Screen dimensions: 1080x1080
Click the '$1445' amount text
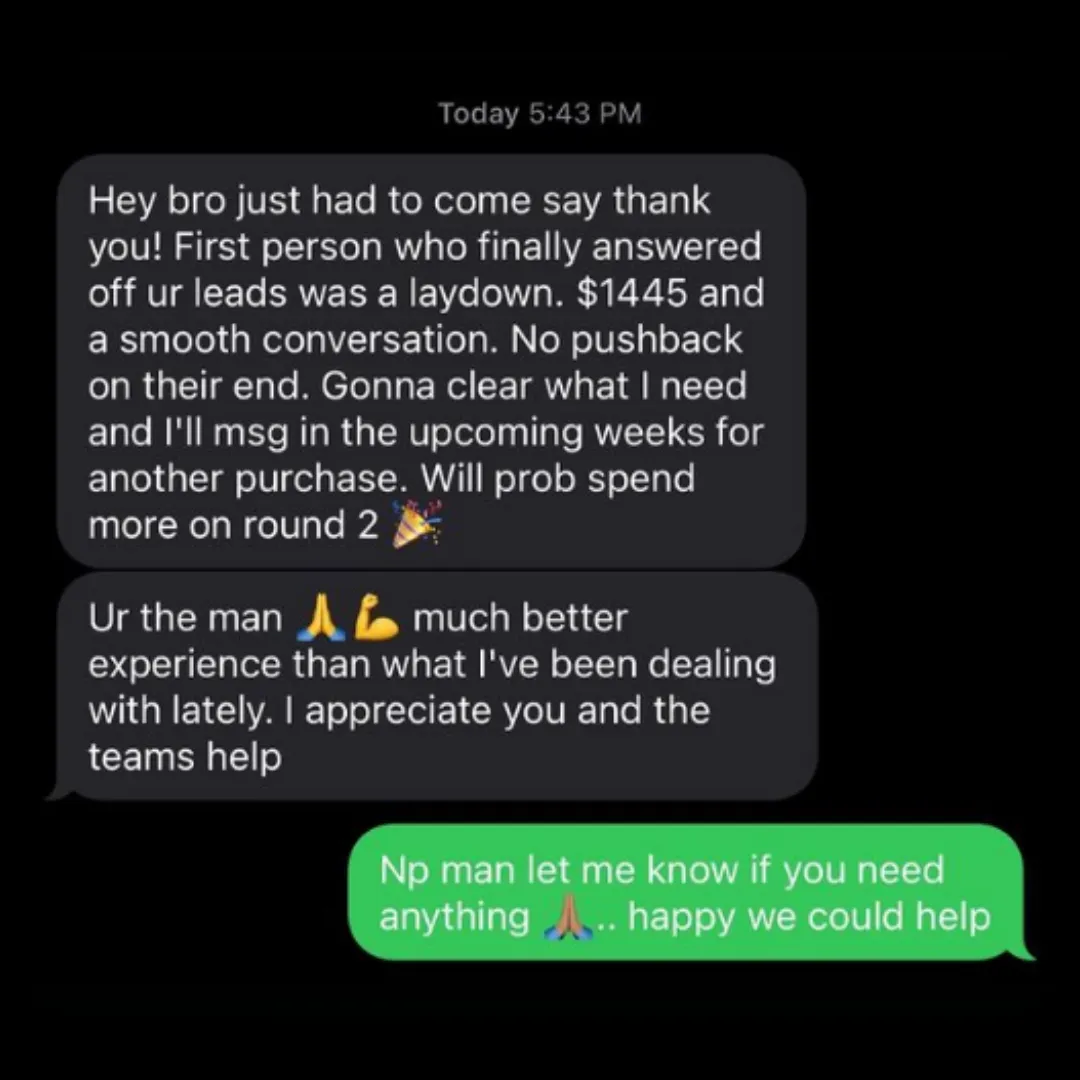pos(632,293)
